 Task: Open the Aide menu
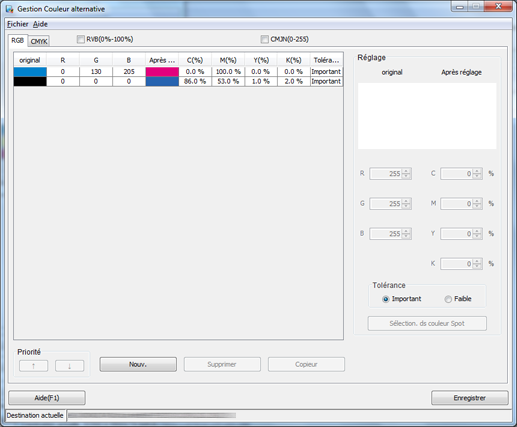tap(40, 24)
